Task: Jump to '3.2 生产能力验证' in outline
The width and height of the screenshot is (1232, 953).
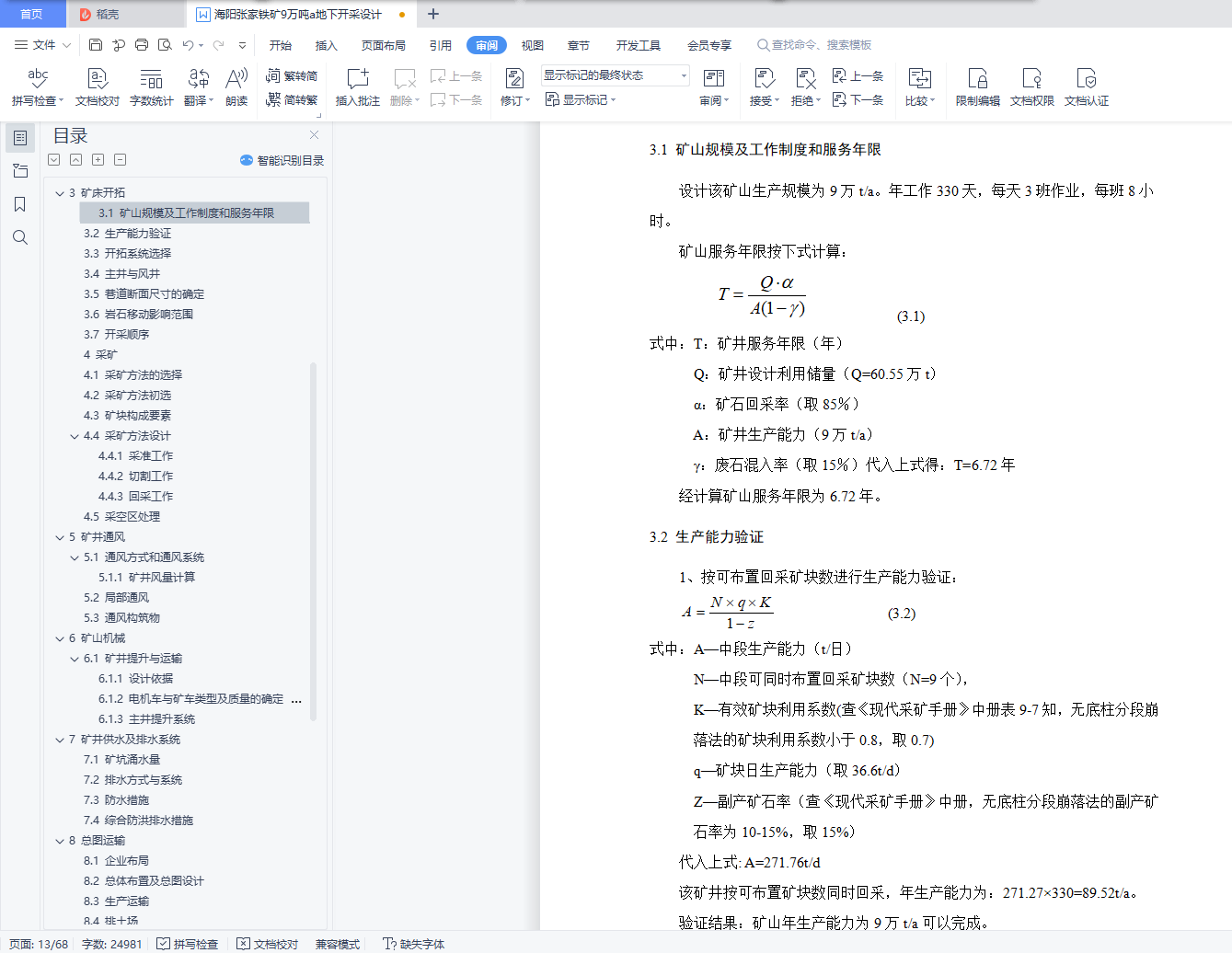Action: (x=127, y=234)
